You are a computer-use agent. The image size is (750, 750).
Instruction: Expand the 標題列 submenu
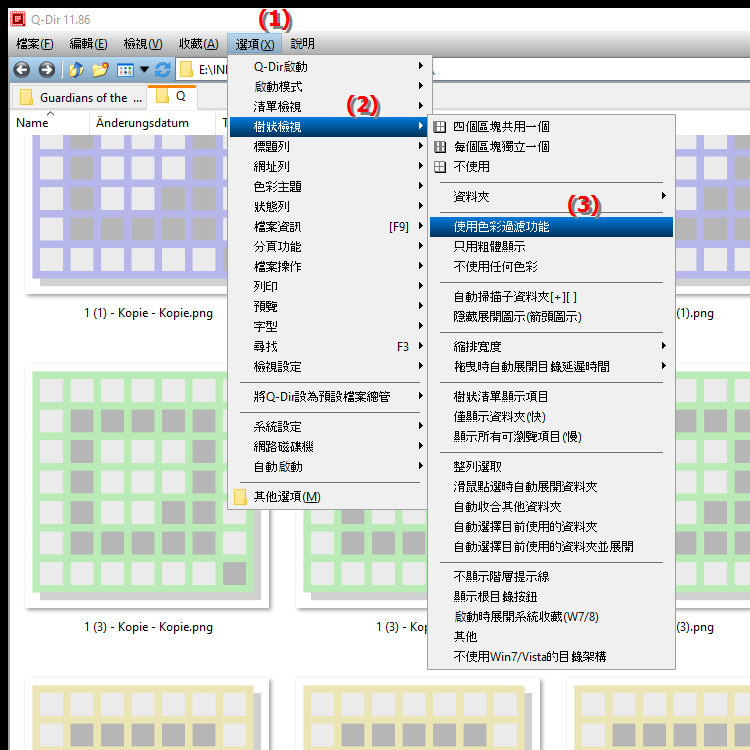click(330, 147)
